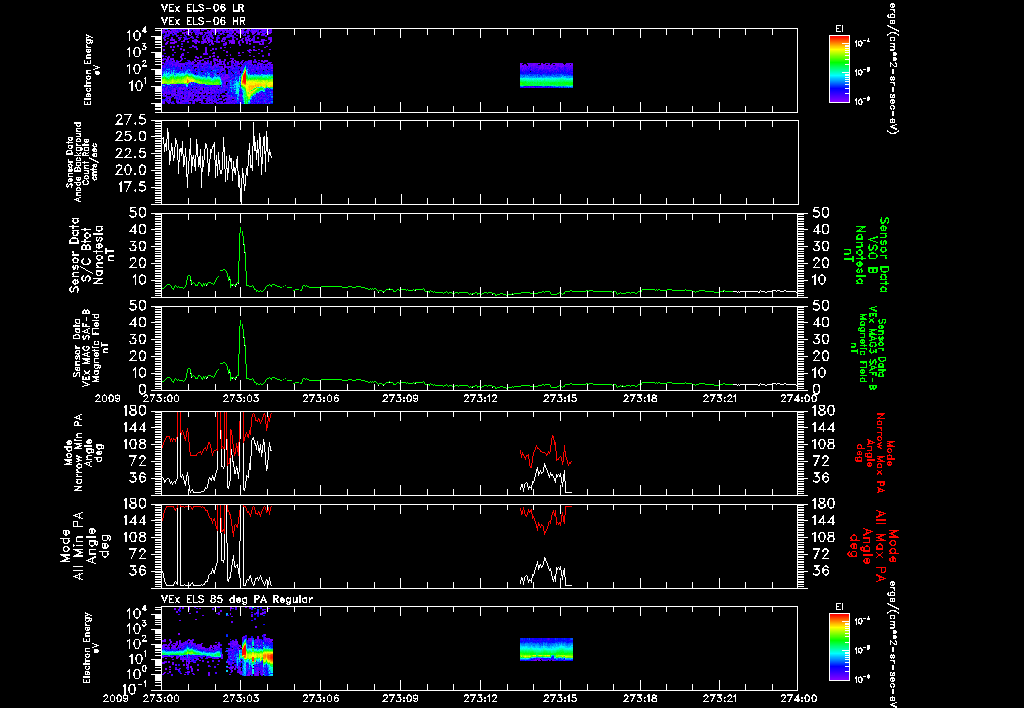Viewport: 1024px width, 708px height.
Task: Click the small bottom spectrogram patch near 273:15
Action: 546,649
